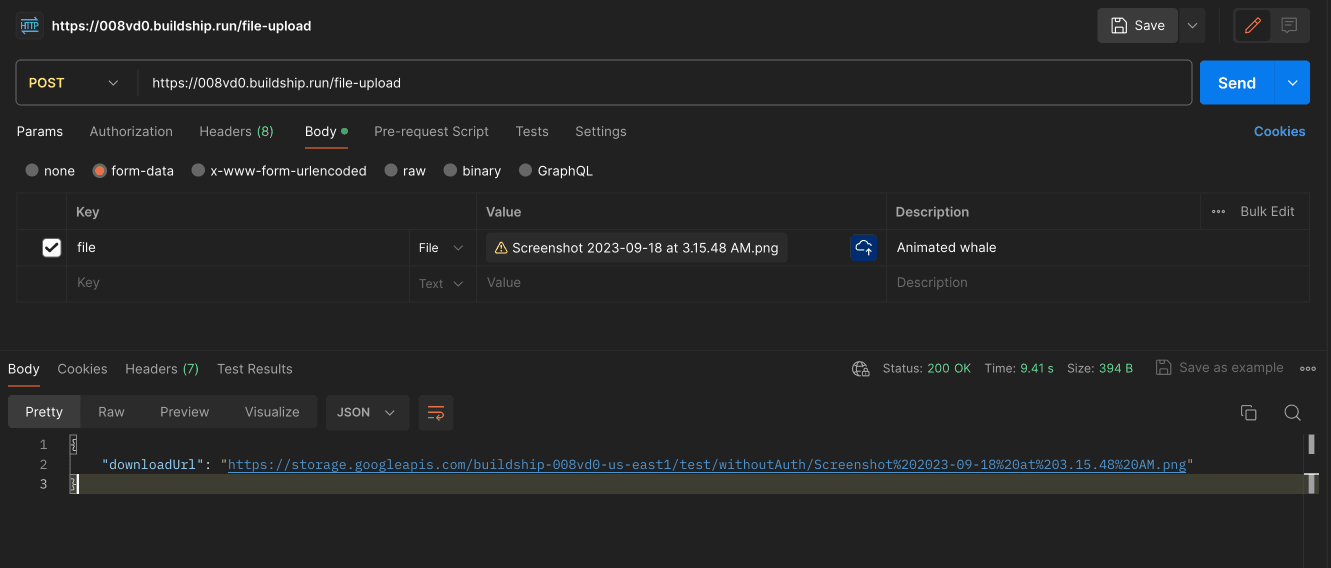Click the wrap lines icon in response
The width and height of the screenshot is (1331, 568).
pos(436,412)
